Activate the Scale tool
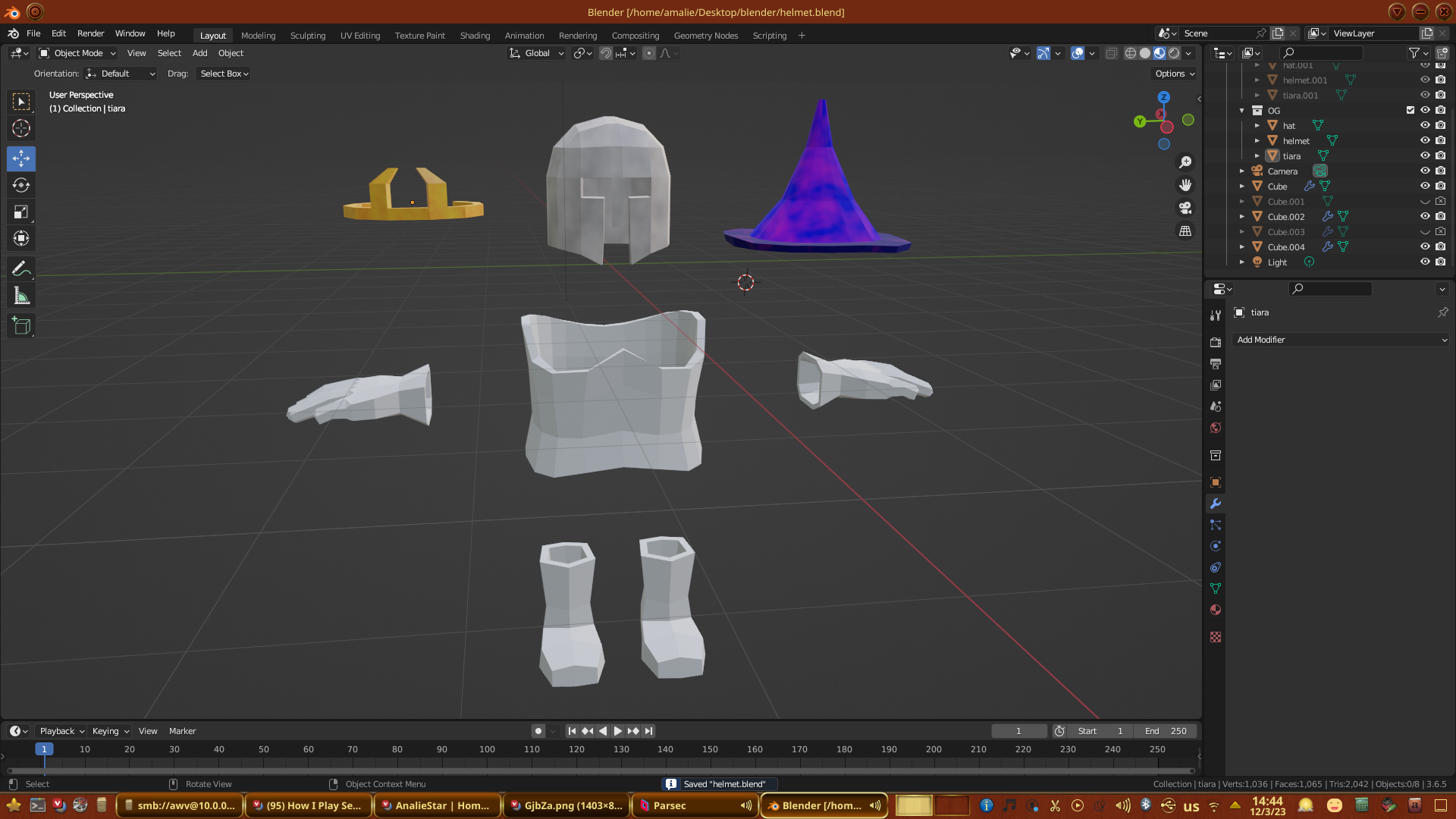The image size is (1456, 819). point(21,212)
